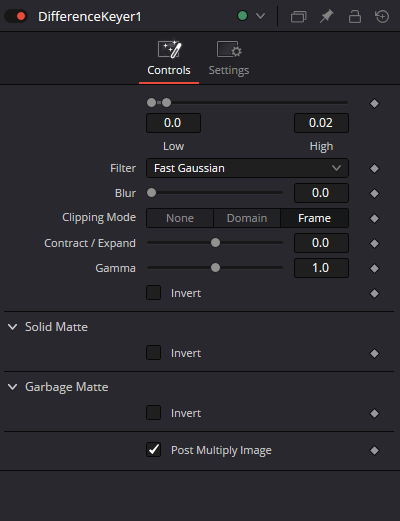Click the Gamma slider handle
The width and height of the screenshot is (400, 521).
[215, 268]
